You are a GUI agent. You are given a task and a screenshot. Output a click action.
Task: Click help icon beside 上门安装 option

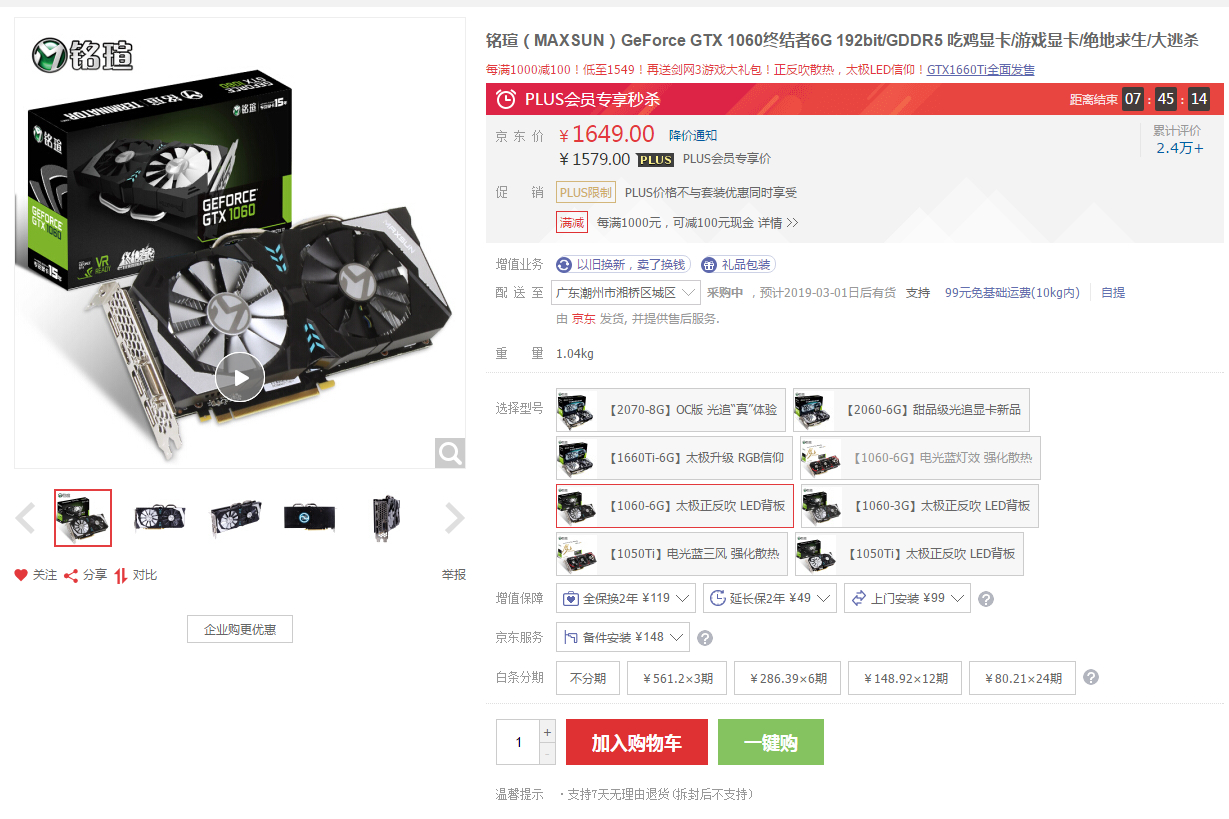click(985, 599)
